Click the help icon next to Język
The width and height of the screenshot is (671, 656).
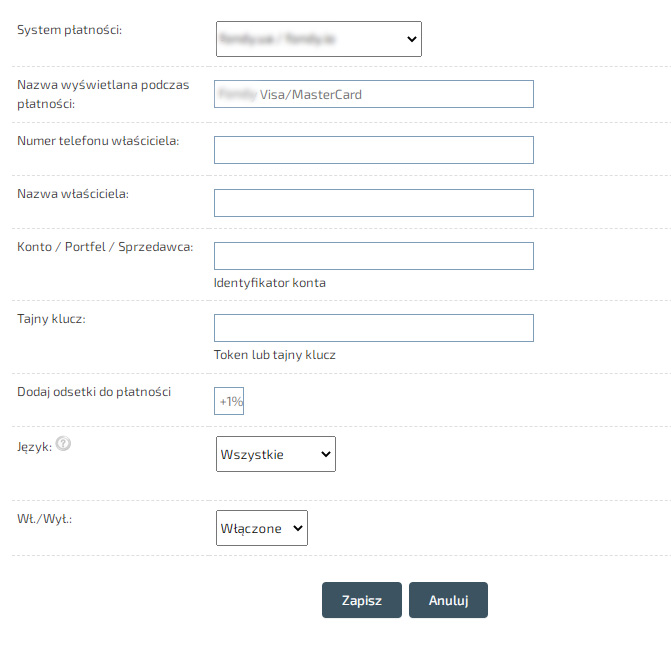tap(63, 443)
